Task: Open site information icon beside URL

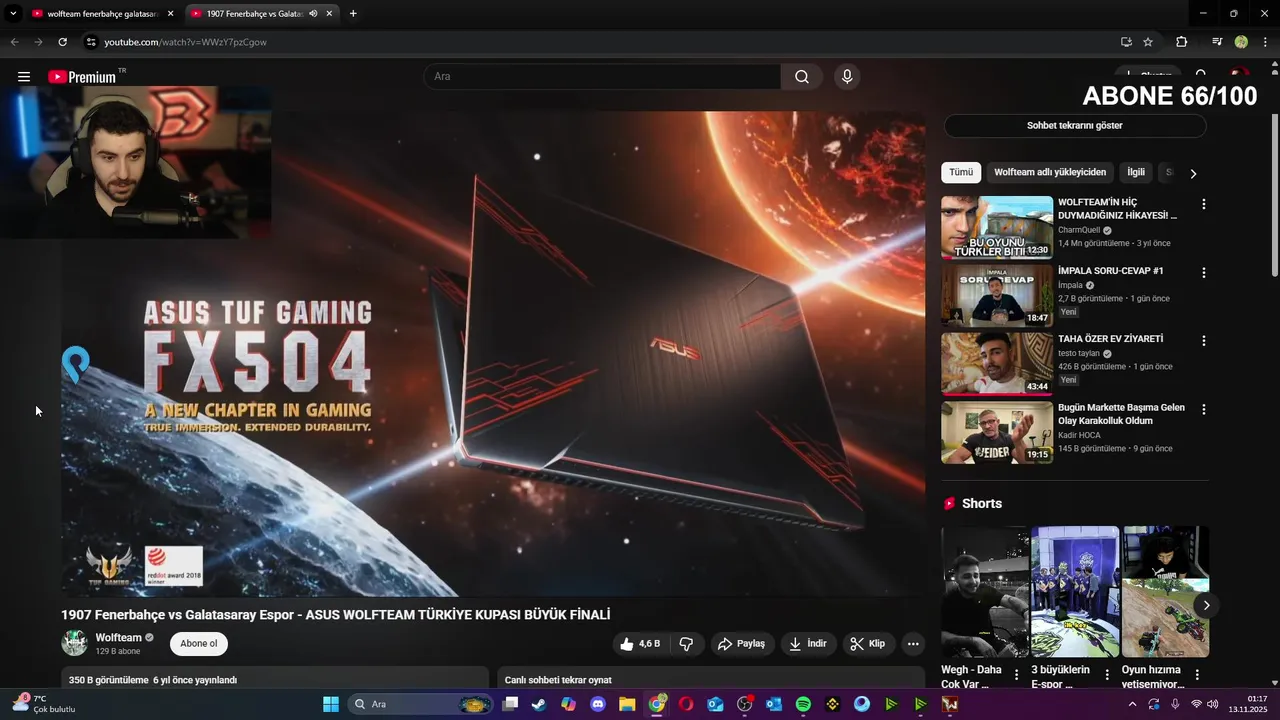Action: pyautogui.click(x=91, y=42)
